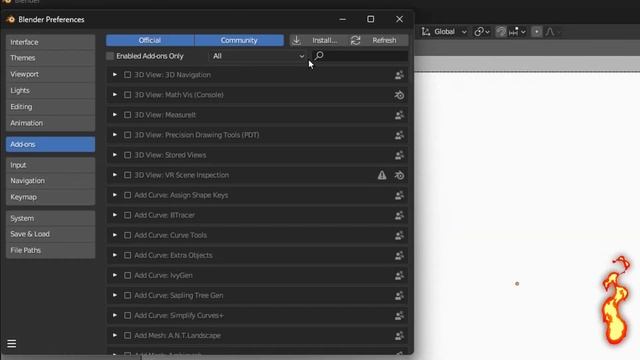Viewport: 640px width, 360px height.
Task: Click the community icon on IvyGen row
Action: (x=399, y=276)
